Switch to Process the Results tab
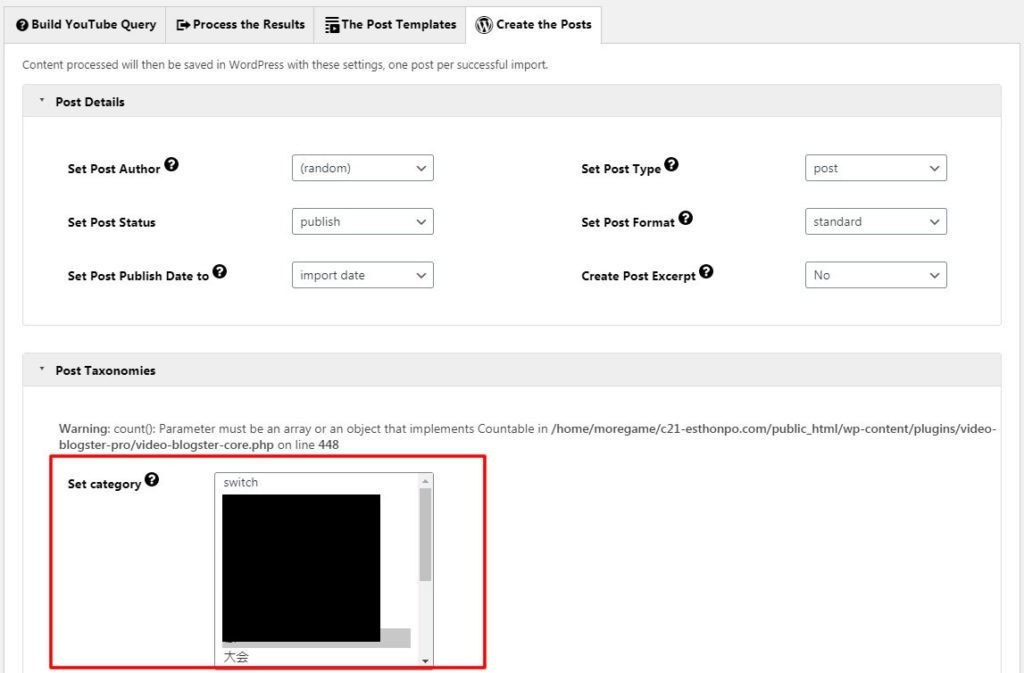 tap(240, 25)
